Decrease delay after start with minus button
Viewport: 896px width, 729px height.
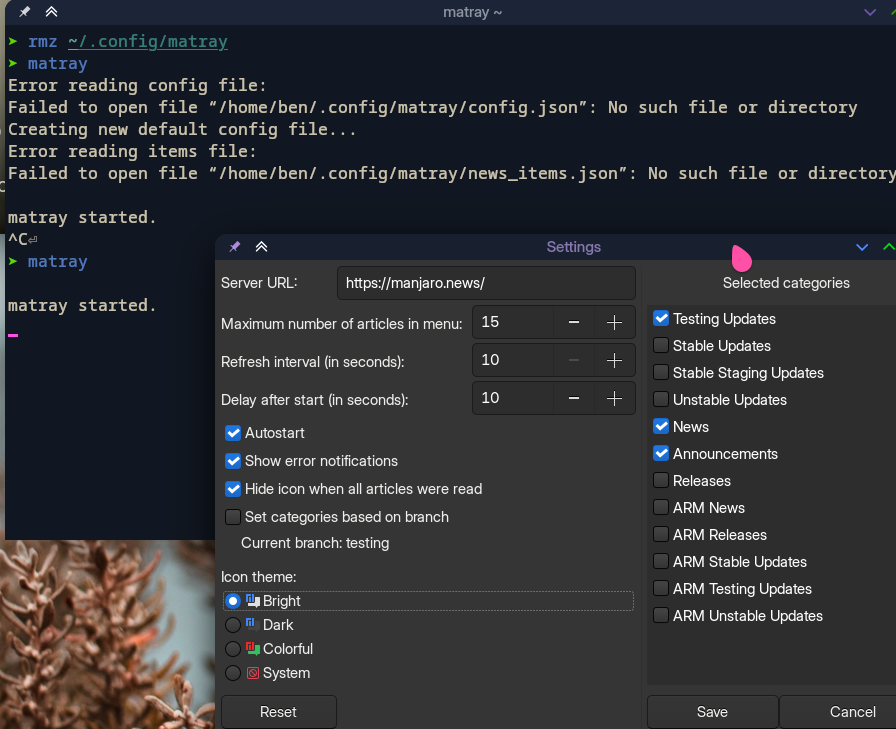[574, 398]
